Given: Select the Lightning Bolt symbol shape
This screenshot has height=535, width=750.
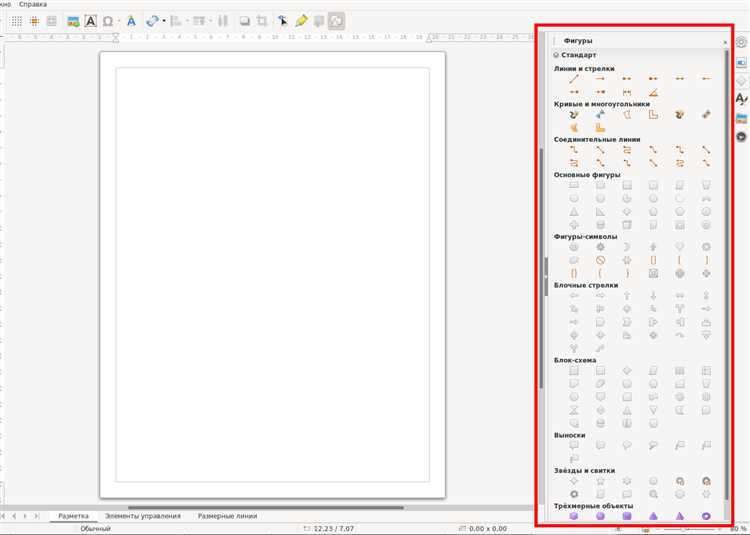Looking at the screenshot, I should click(653, 247).
